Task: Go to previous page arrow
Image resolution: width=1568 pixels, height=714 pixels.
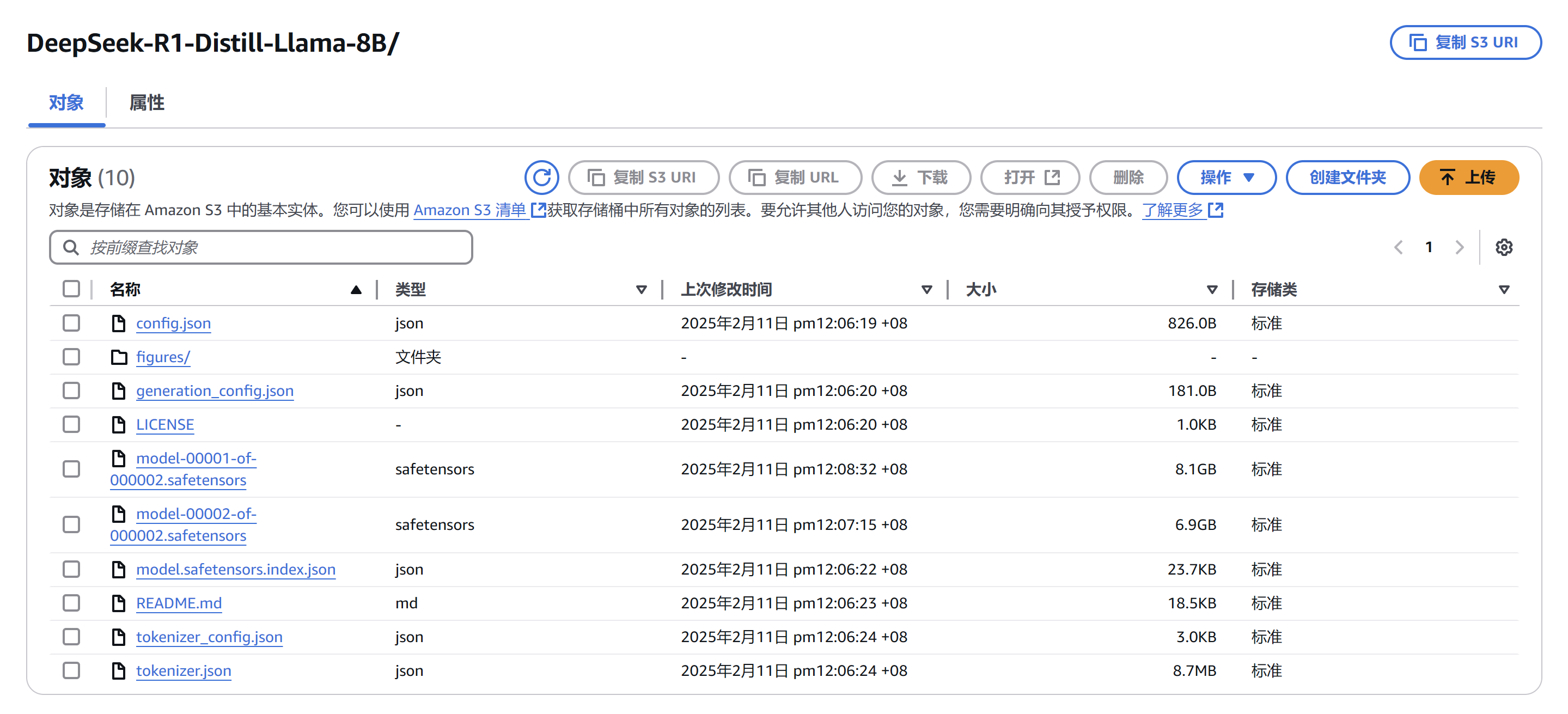Action: (1398, 247)
